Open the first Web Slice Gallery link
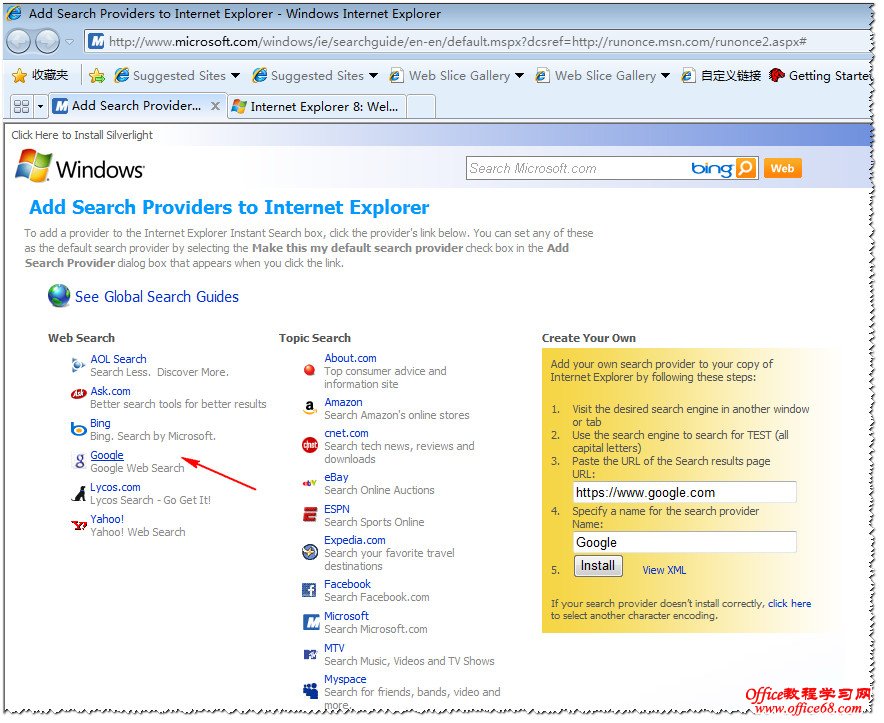Screen dimensions: 884x723 tap(450, 75)
